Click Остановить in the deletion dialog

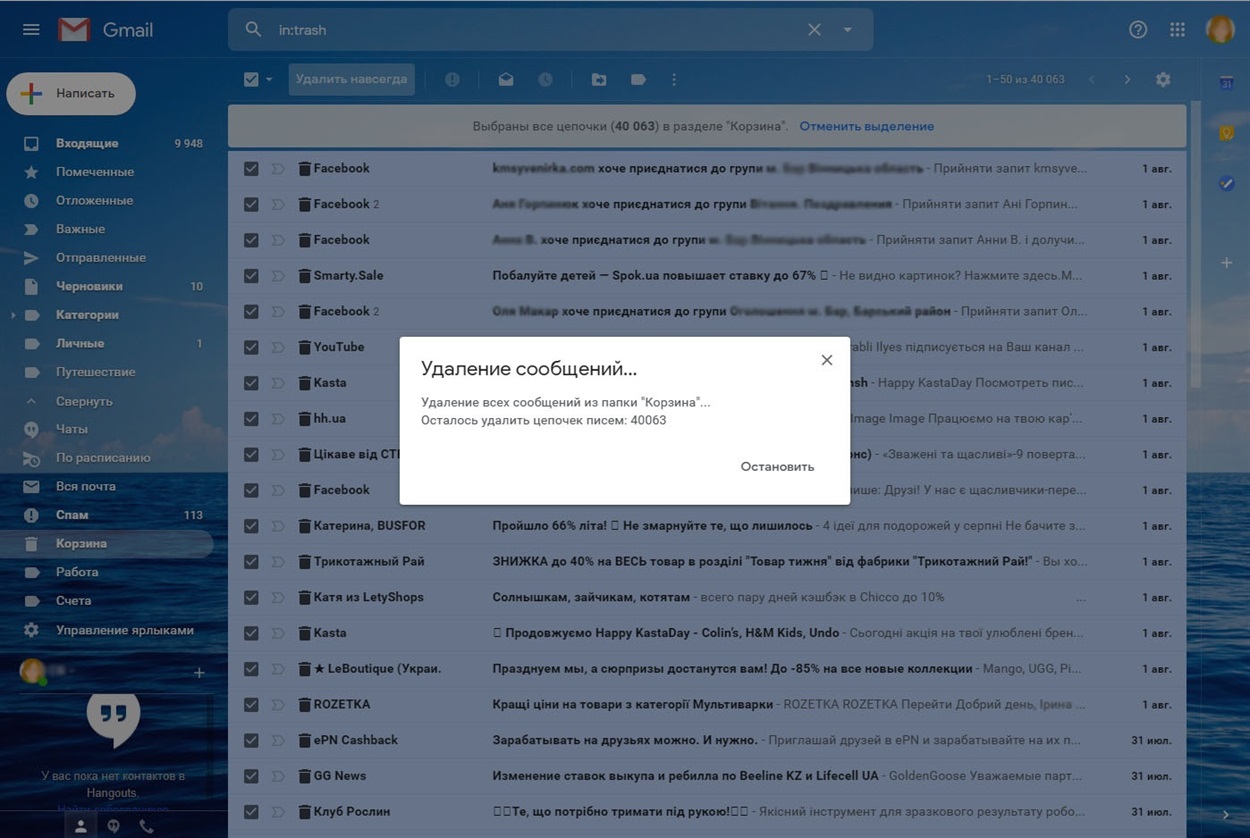tap(777, 467)
